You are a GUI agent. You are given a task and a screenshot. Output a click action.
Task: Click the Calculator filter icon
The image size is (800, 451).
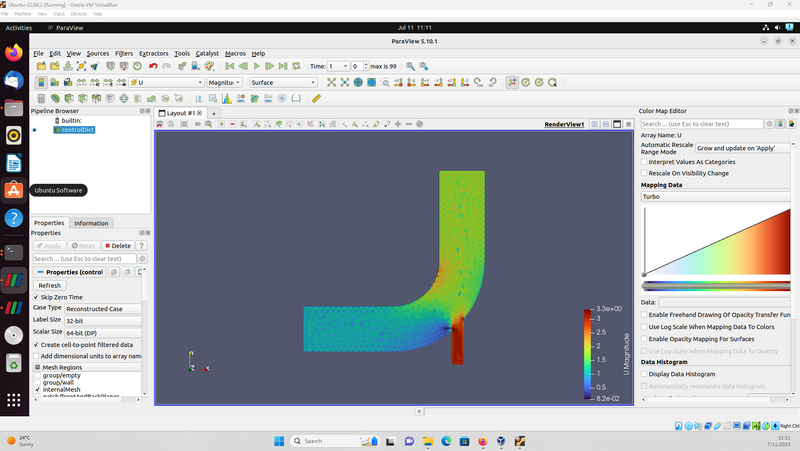41,98
